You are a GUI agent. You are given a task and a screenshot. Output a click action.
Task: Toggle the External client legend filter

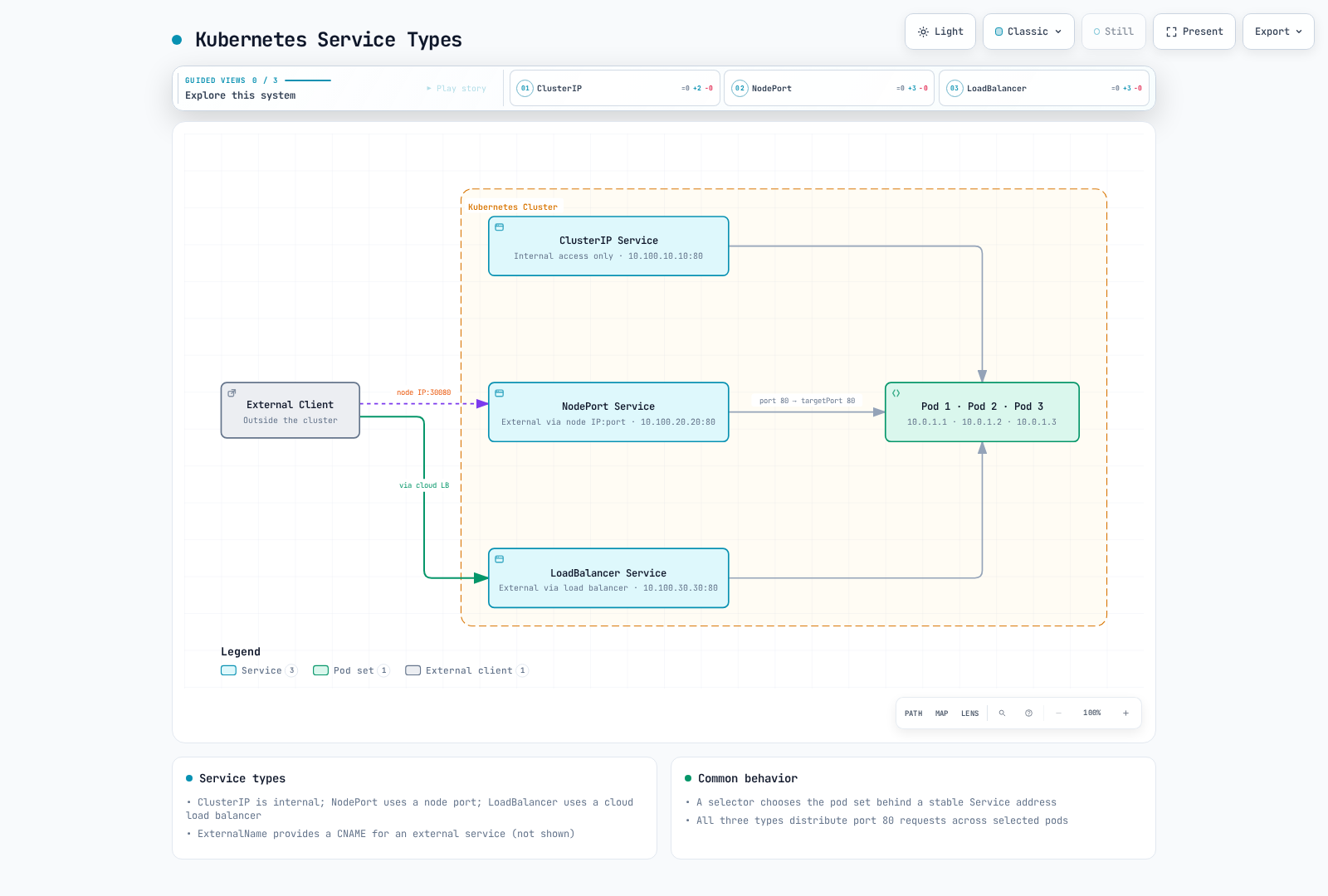click(x=466, y=670)
